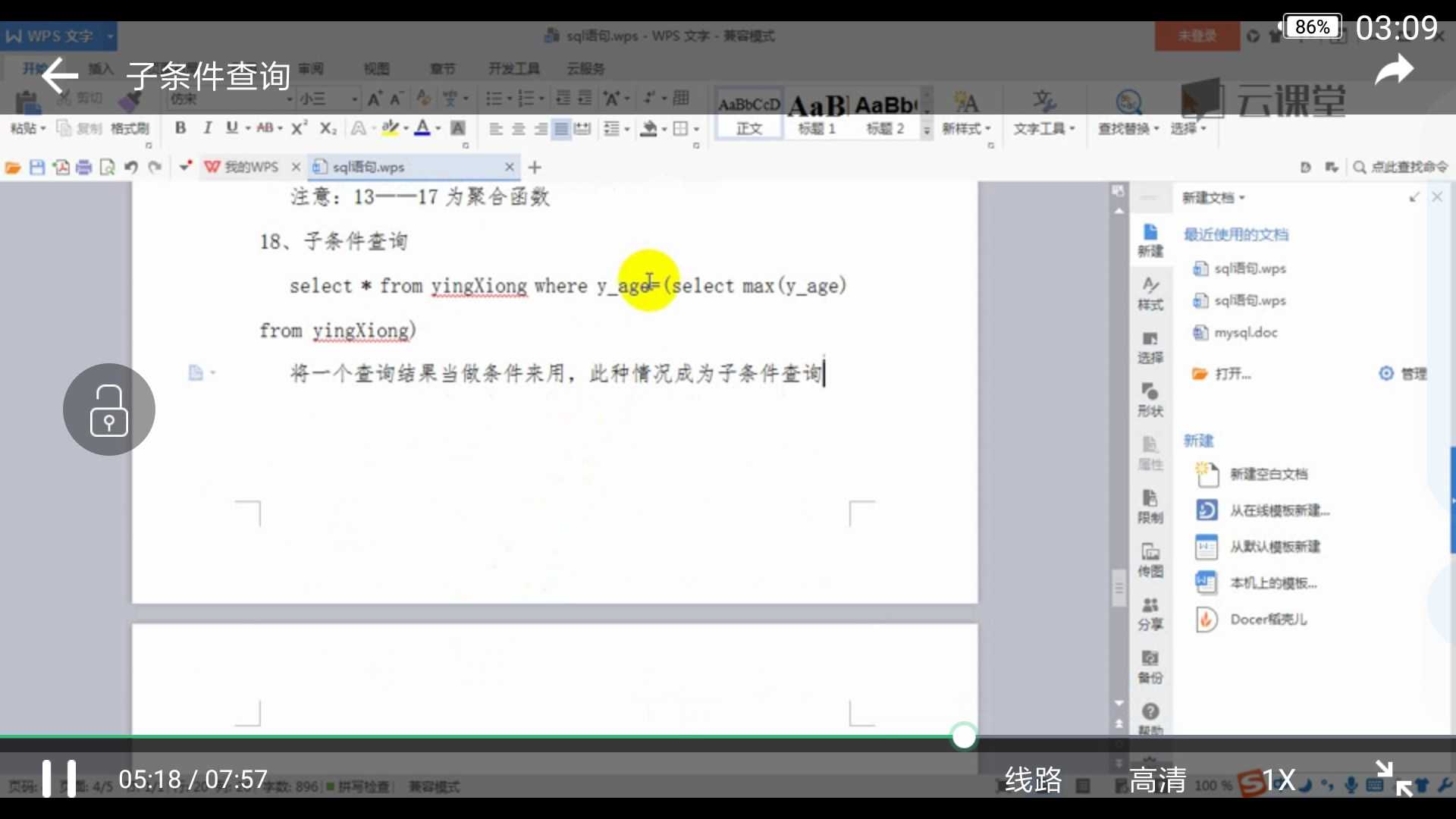Viewport: 1456px width, 819px height.
Task: Open the 视图 ribbon tab
Action: [376, 68]
